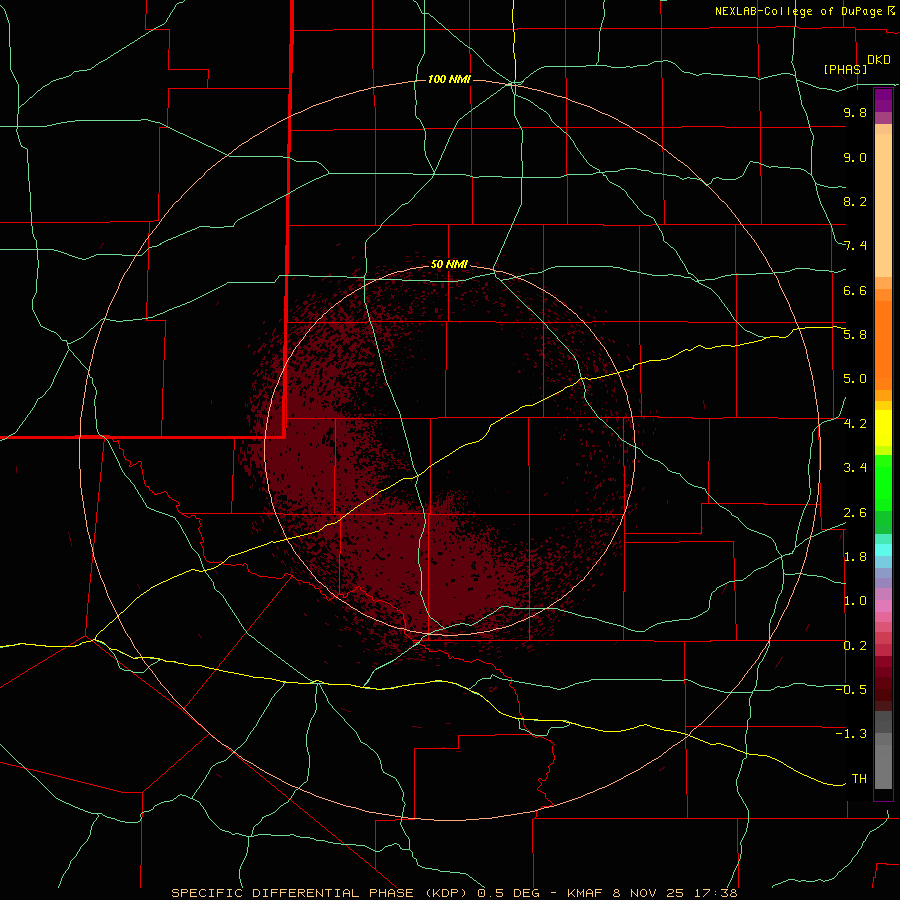Screen dimensions: 900x900
Task: Pick the bright green segment of color bar
Action: point(883,483)
